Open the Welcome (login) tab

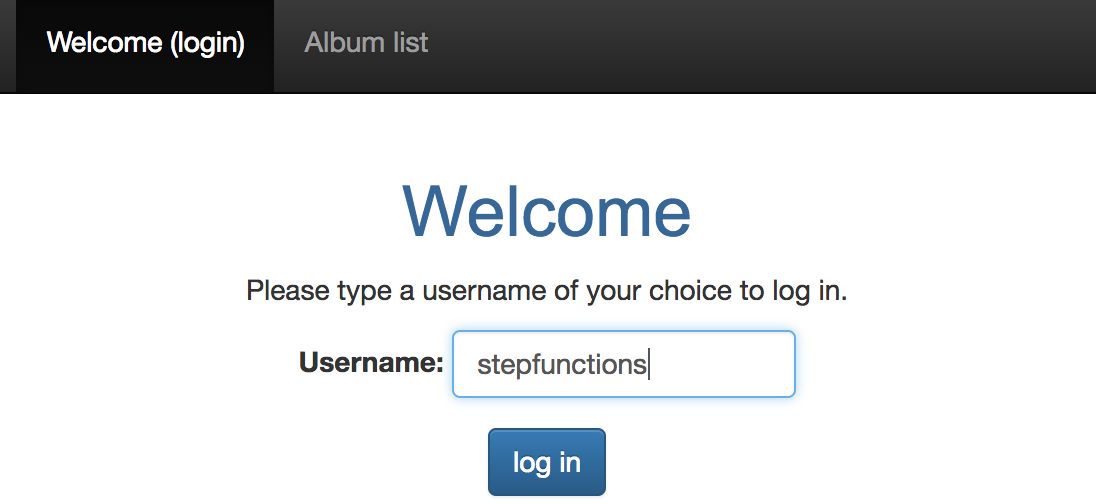[145, 43]
